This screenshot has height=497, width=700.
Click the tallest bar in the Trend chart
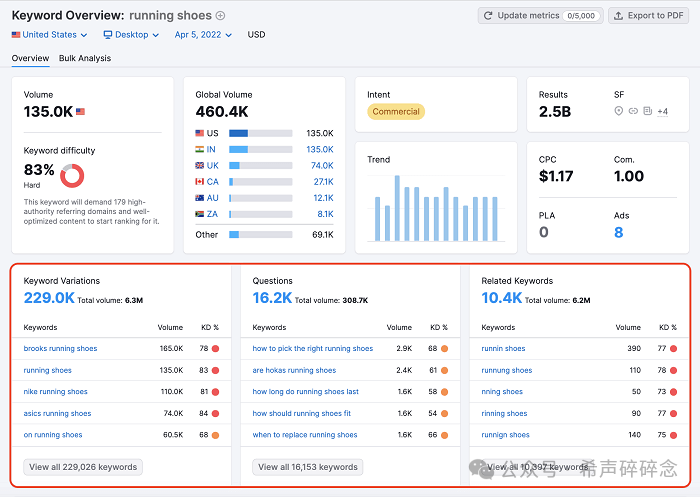(397, 209)
